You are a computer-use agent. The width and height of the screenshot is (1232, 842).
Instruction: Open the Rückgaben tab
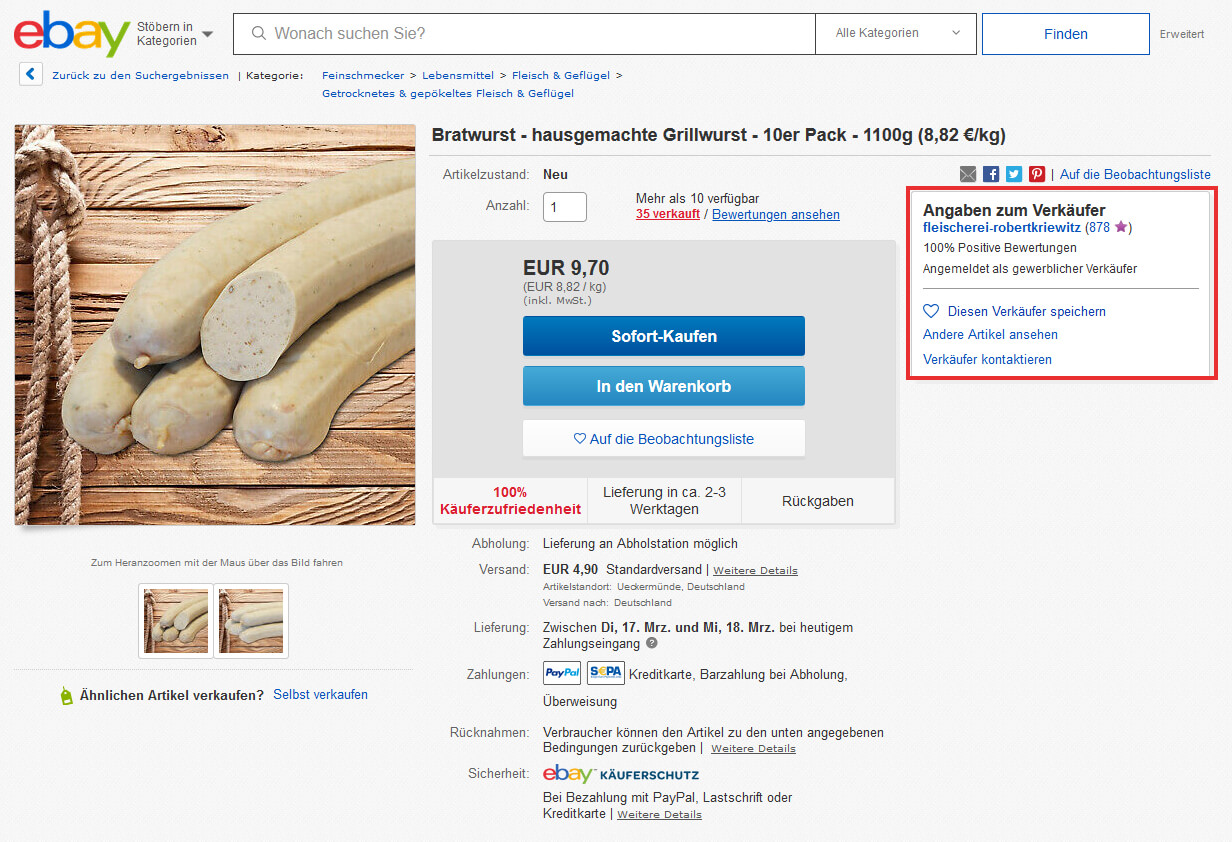point(818,501)
